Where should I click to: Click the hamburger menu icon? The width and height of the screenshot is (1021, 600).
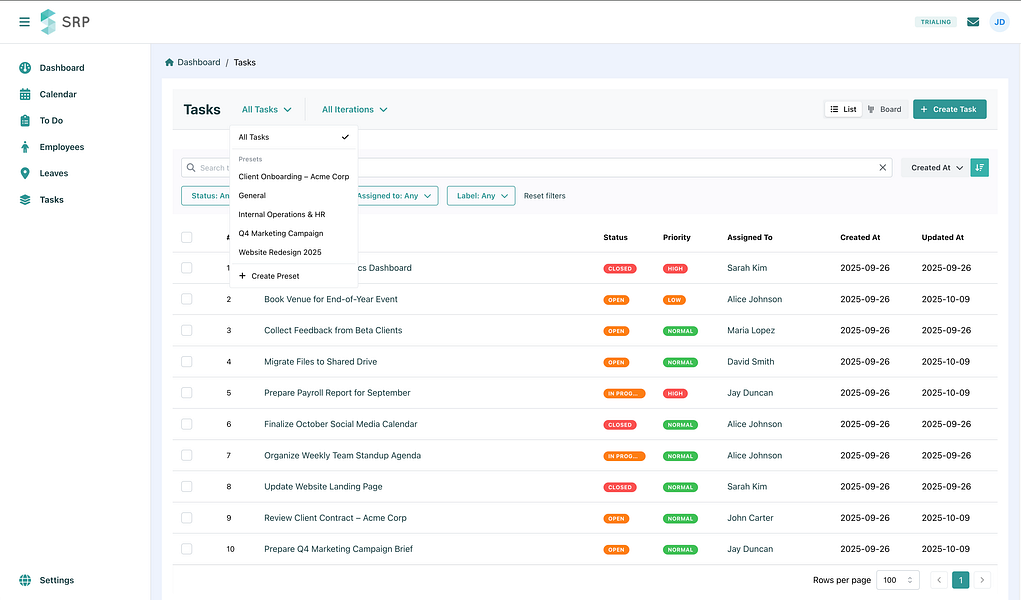point(25,22)
